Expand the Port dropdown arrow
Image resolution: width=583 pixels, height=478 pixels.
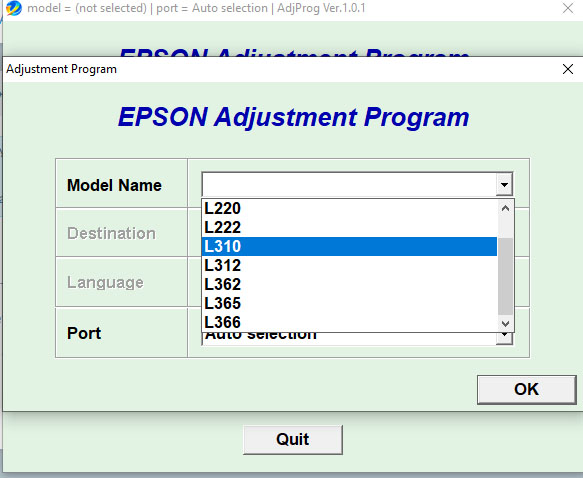[505, 337]
